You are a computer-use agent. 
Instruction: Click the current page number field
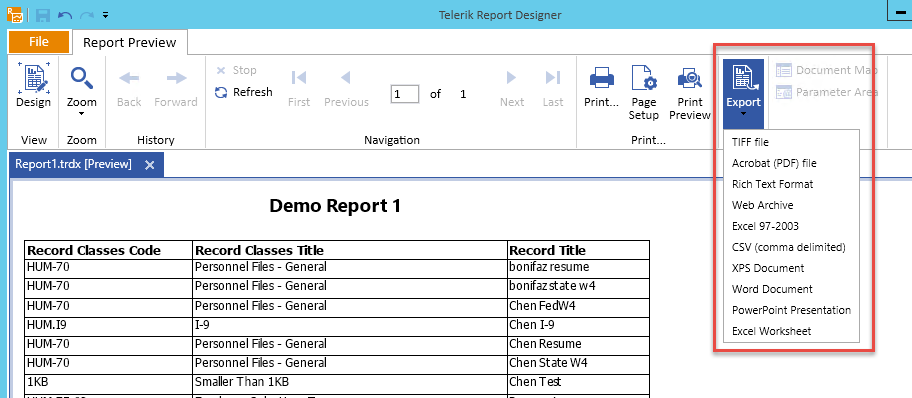(405, 94)
